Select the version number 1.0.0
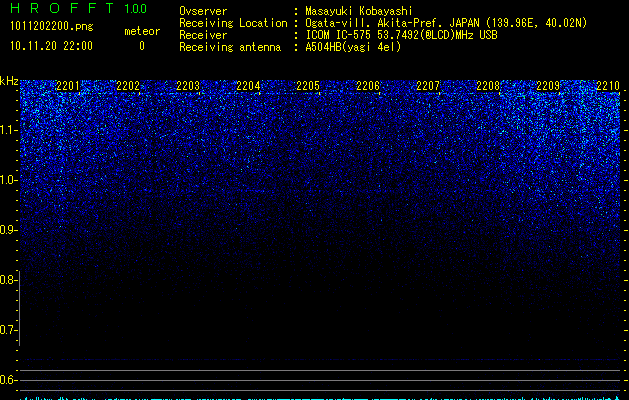 (x=136, y=8)
